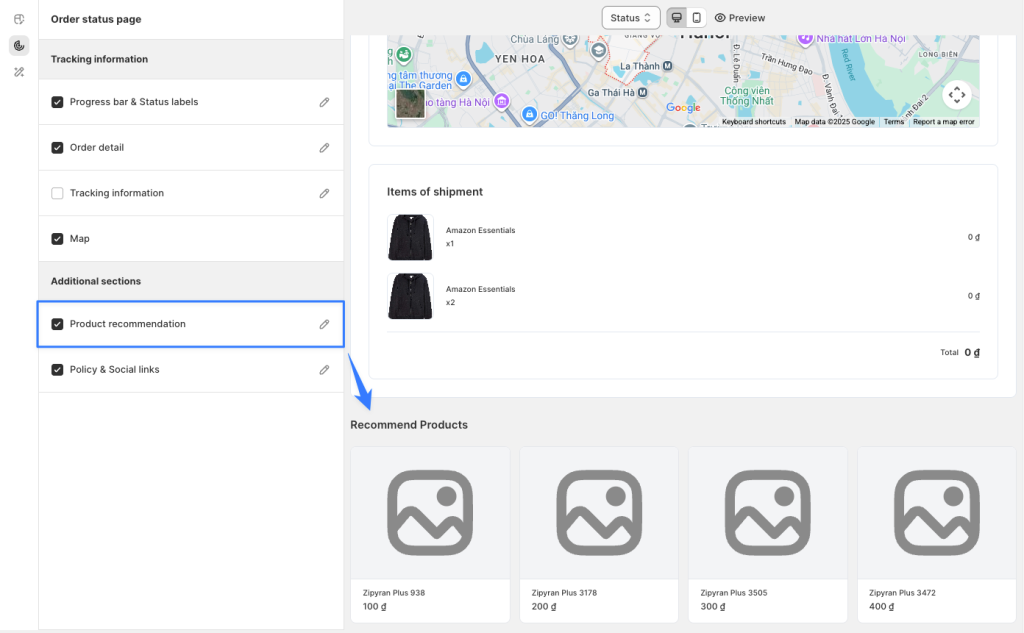The width and height of the screenshot is (1024, 633).
Task: Switch to mobile preview icon
Action: point(696,18)
